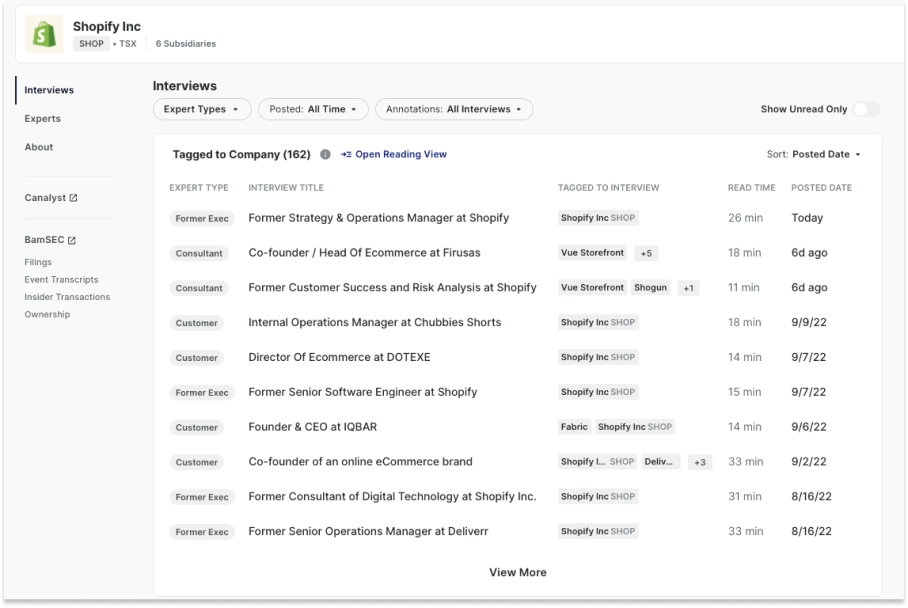Click the INTERVIEW TITLE column header

pyautogui.click(x=286, y=188)
